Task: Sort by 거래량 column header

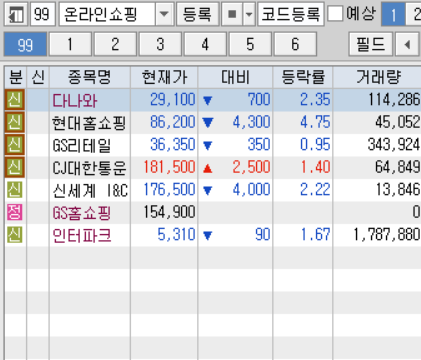Action: pyautogui.click(x=377, y=77)
